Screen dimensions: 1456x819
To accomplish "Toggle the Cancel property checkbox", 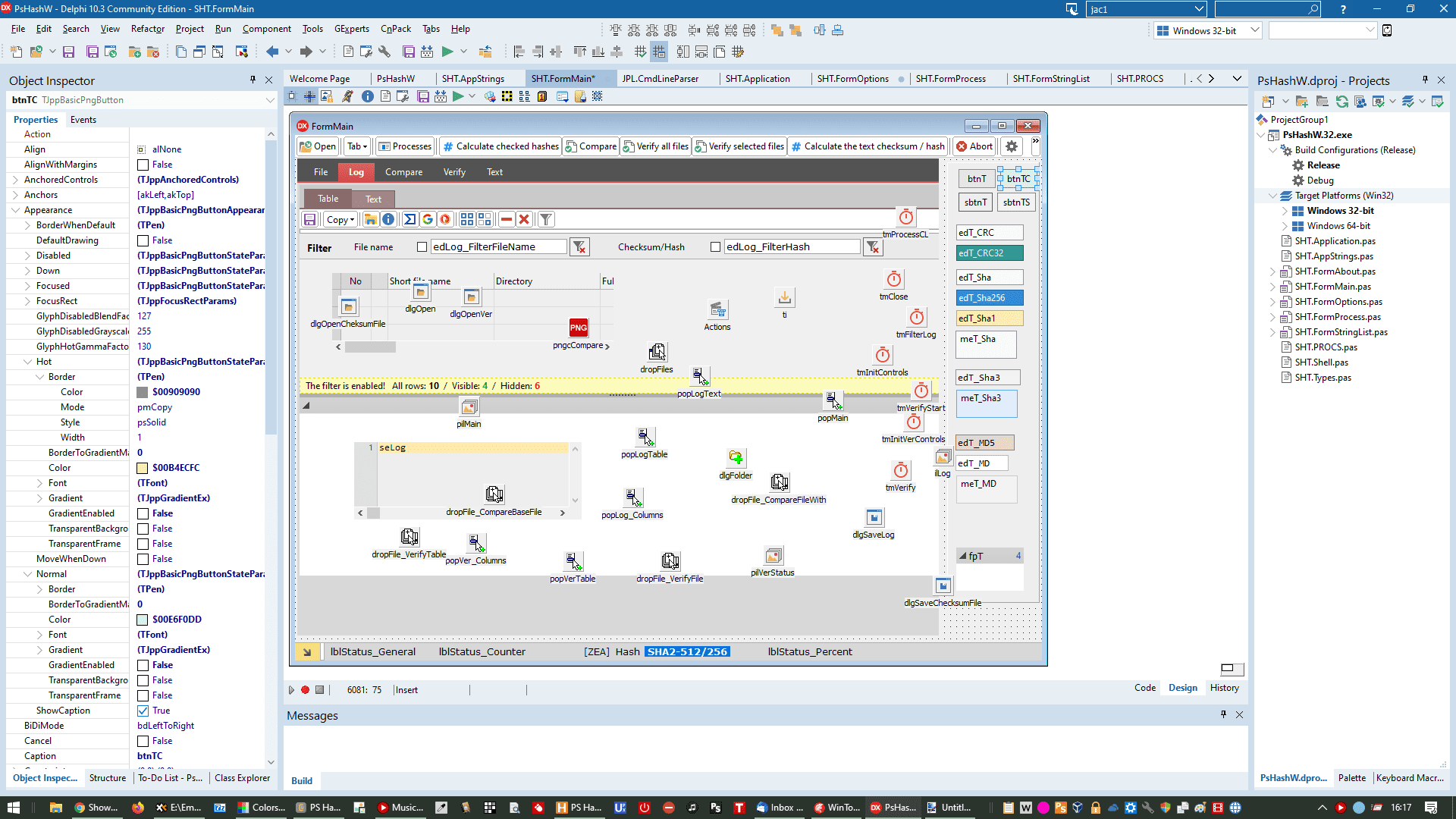I will click(143, 741).
